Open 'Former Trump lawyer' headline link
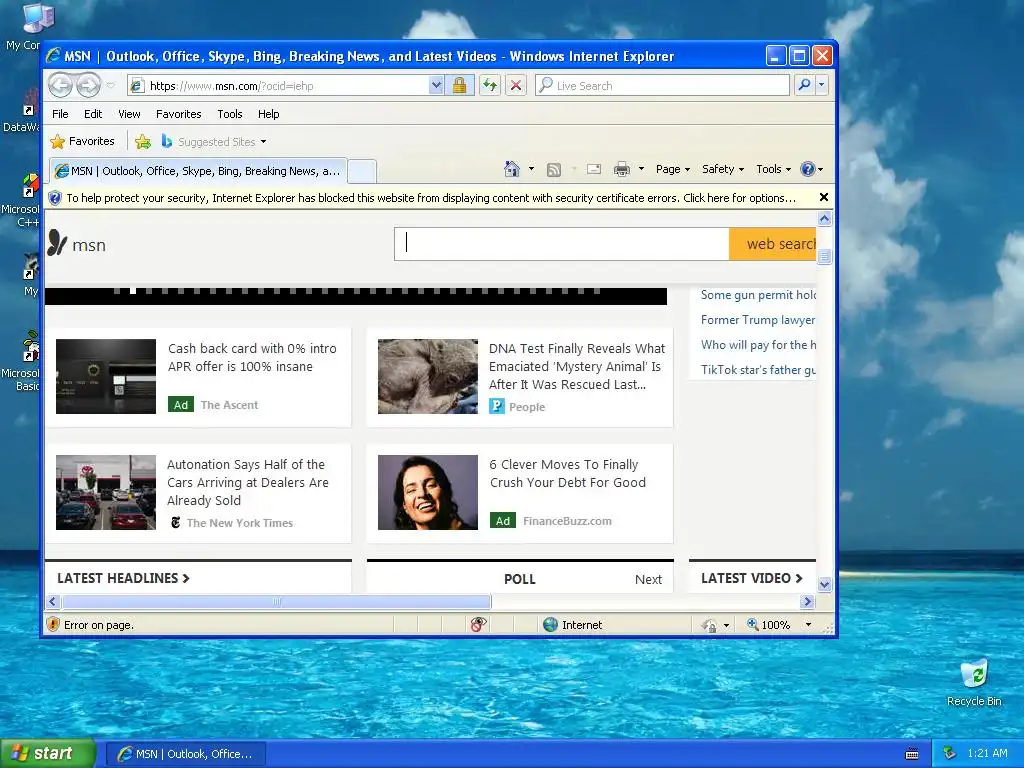The image size is (1024, 768). click(x=758, y=320)
